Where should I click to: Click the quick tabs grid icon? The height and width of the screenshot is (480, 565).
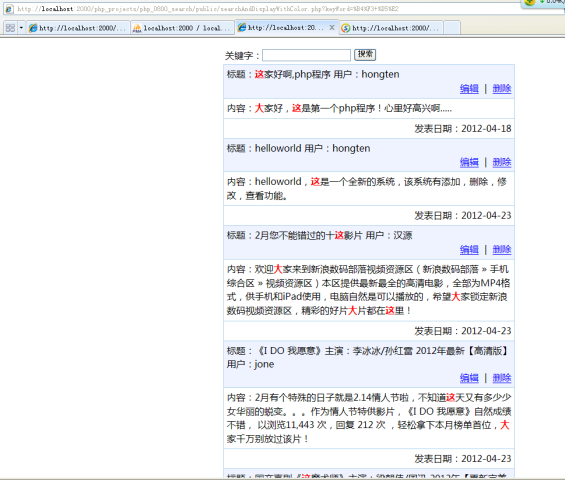click(10, 28)
